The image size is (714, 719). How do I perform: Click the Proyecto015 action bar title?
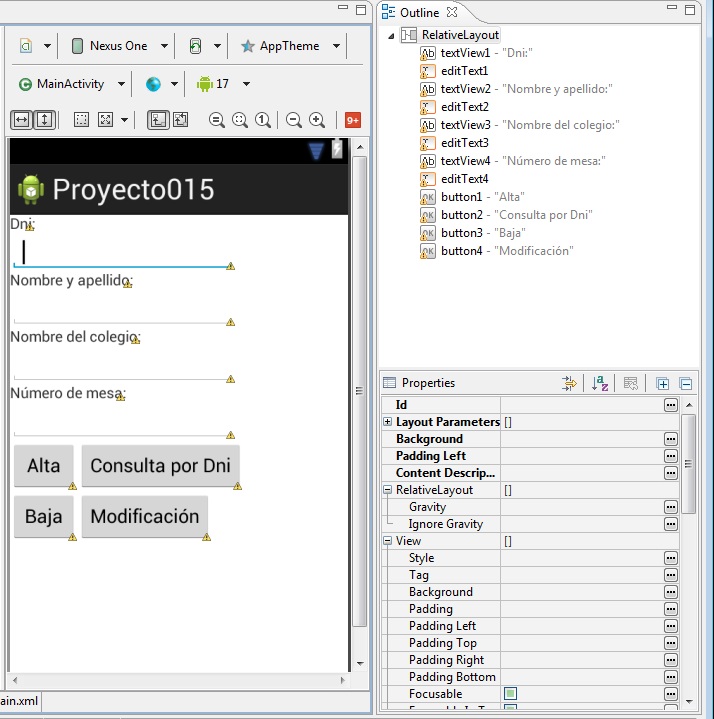click(x=133, y=190)
